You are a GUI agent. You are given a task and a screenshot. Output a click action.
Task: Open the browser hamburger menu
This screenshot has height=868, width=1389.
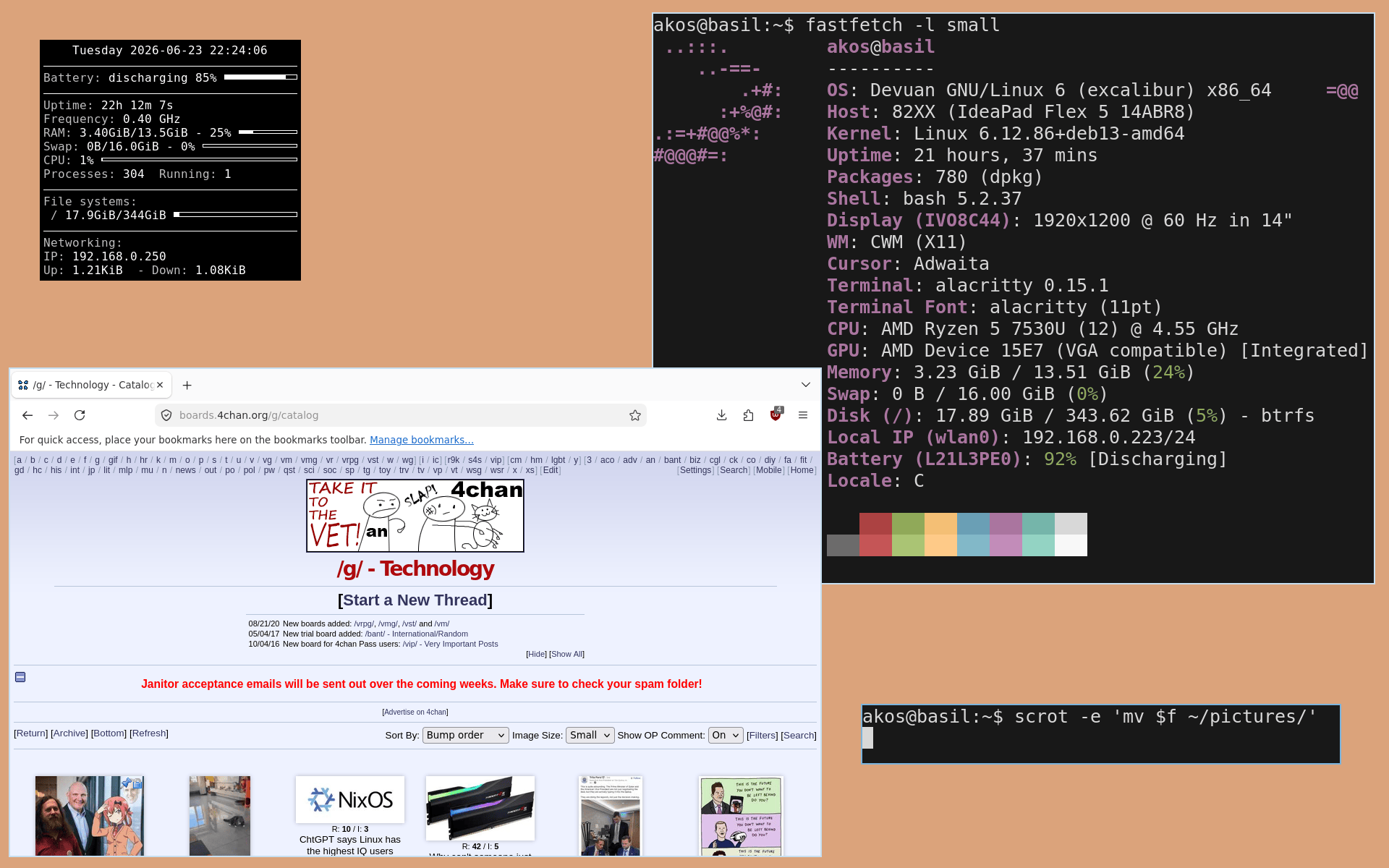[802, 415]
